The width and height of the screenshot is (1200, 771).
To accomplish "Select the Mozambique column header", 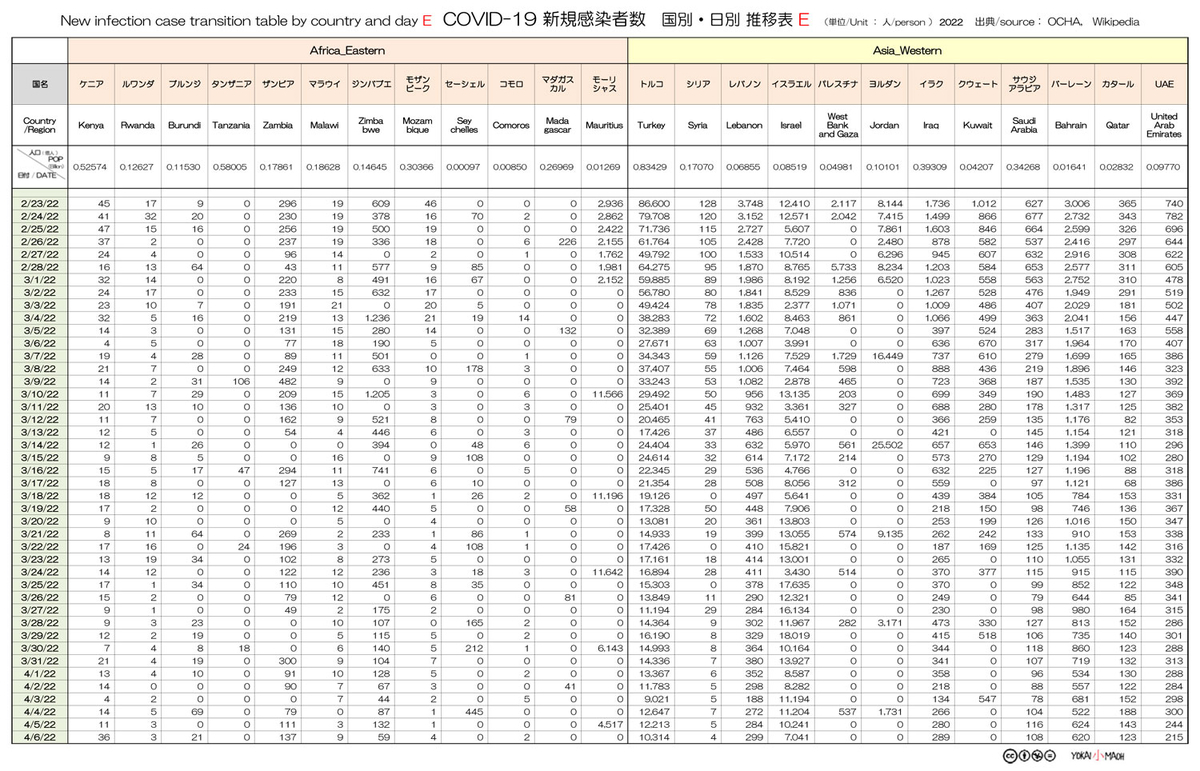I will tap(418, 126).
